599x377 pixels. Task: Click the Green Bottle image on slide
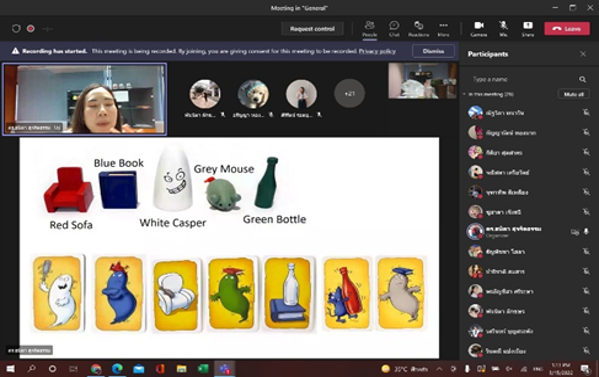(x=266, y=183)
